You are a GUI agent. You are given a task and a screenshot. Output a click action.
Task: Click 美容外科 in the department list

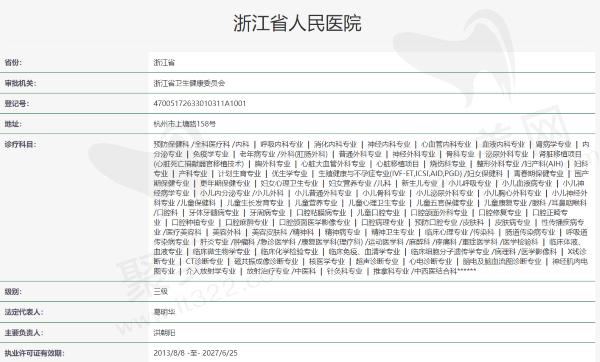tap(227, 232)
